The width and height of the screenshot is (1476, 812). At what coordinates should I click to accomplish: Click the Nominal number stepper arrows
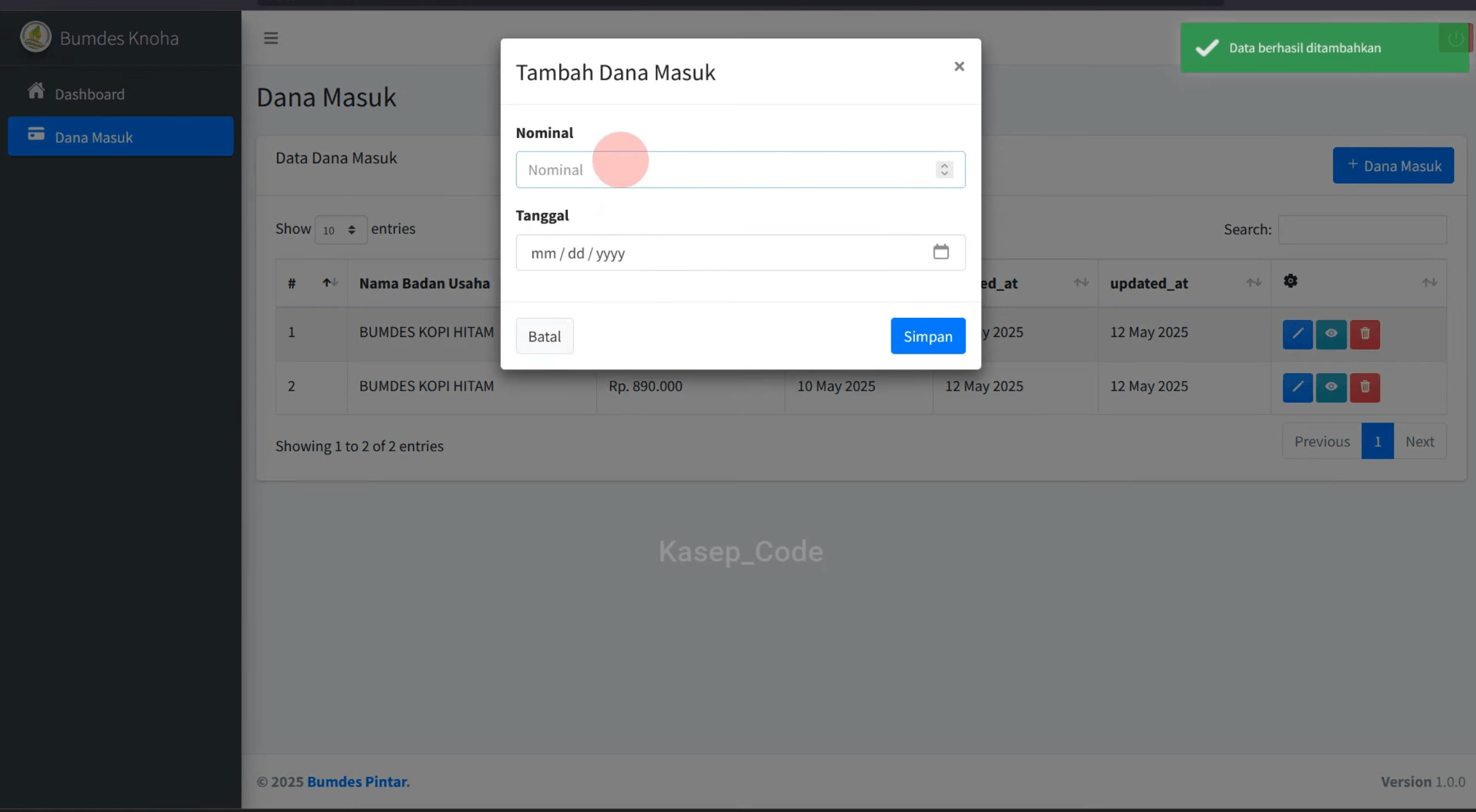pos(944,169)
